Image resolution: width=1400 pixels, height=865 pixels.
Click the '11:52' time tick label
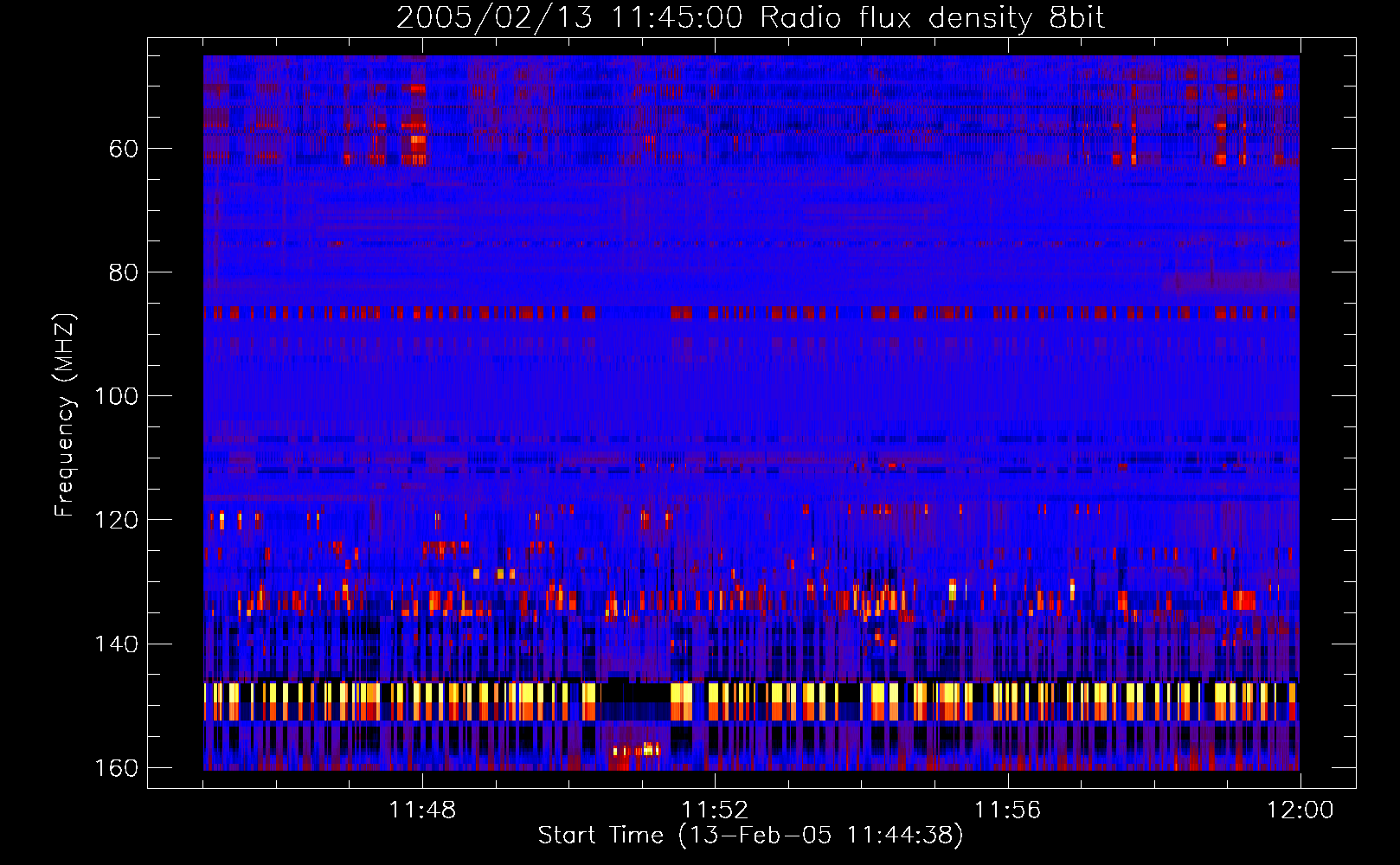click(715, 811)
